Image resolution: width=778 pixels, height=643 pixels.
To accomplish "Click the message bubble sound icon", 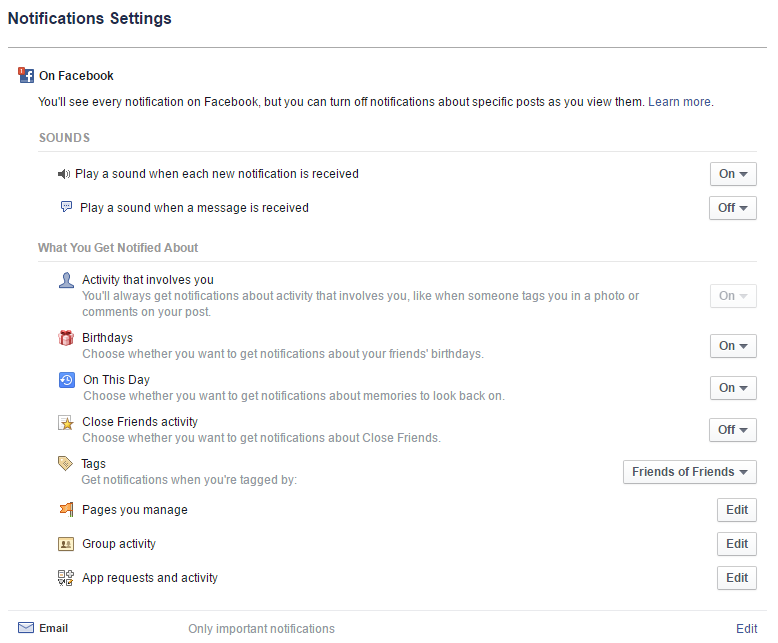I will click(x=67, y=207).
